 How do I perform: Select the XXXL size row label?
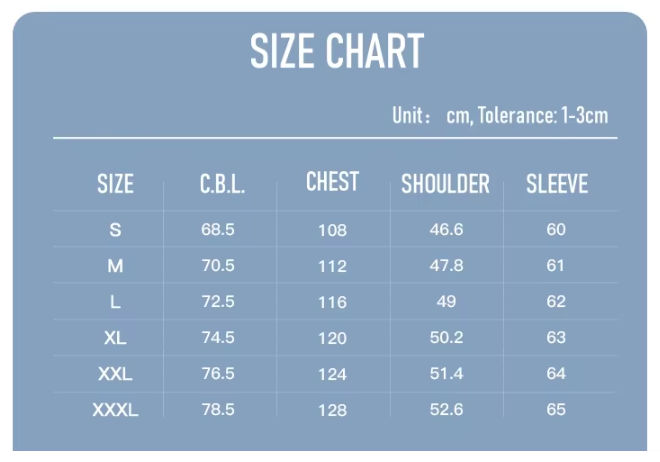click(115, 410)
